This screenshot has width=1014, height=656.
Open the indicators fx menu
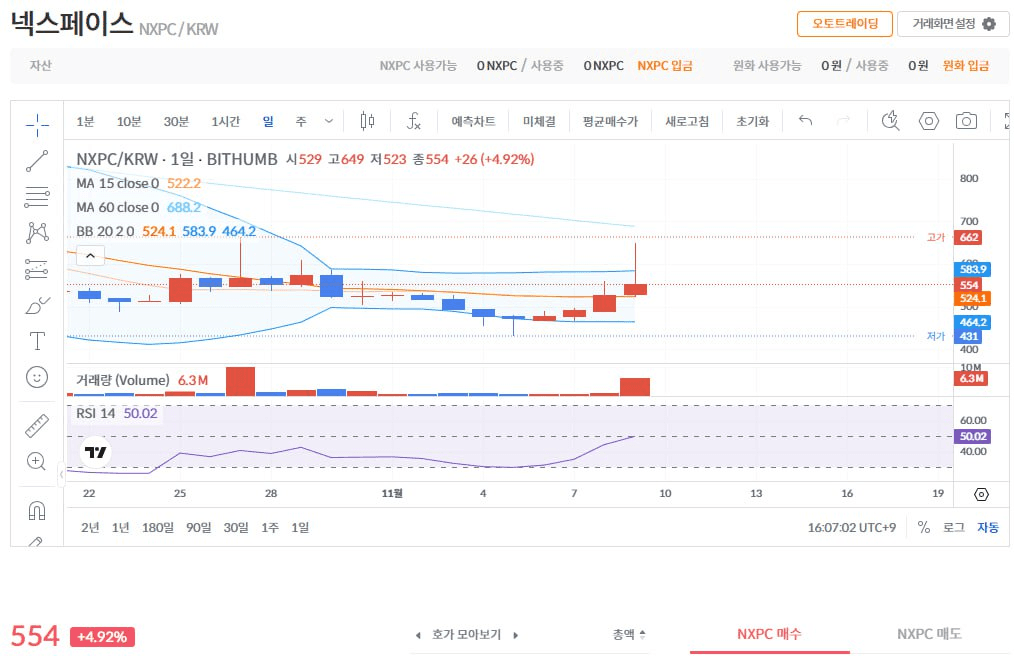click(x=413, y=121)
